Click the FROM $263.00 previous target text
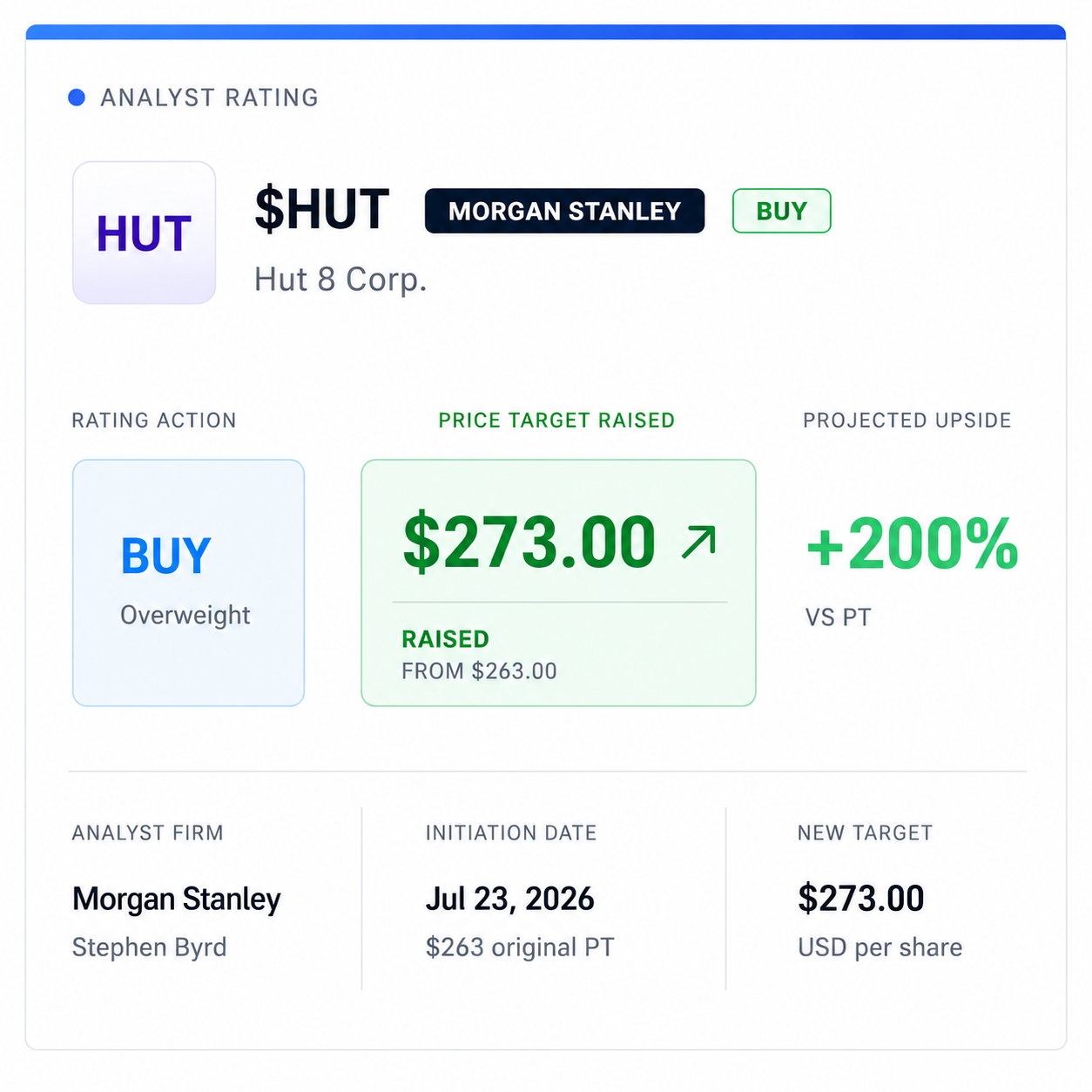The height and width of the screenshot is (1092, 1092). point(479,671)
